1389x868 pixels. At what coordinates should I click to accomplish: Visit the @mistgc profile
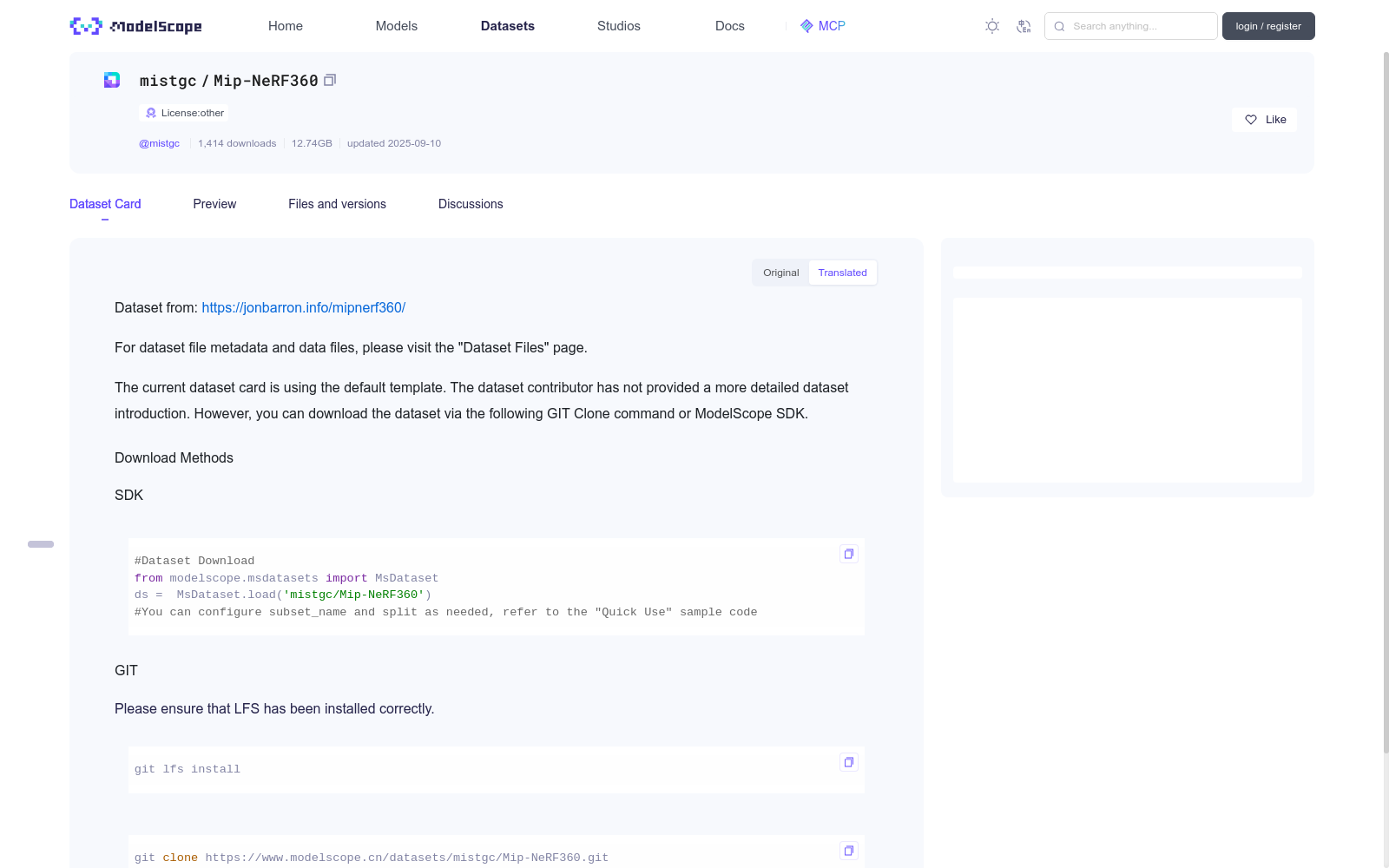point(160,143)
